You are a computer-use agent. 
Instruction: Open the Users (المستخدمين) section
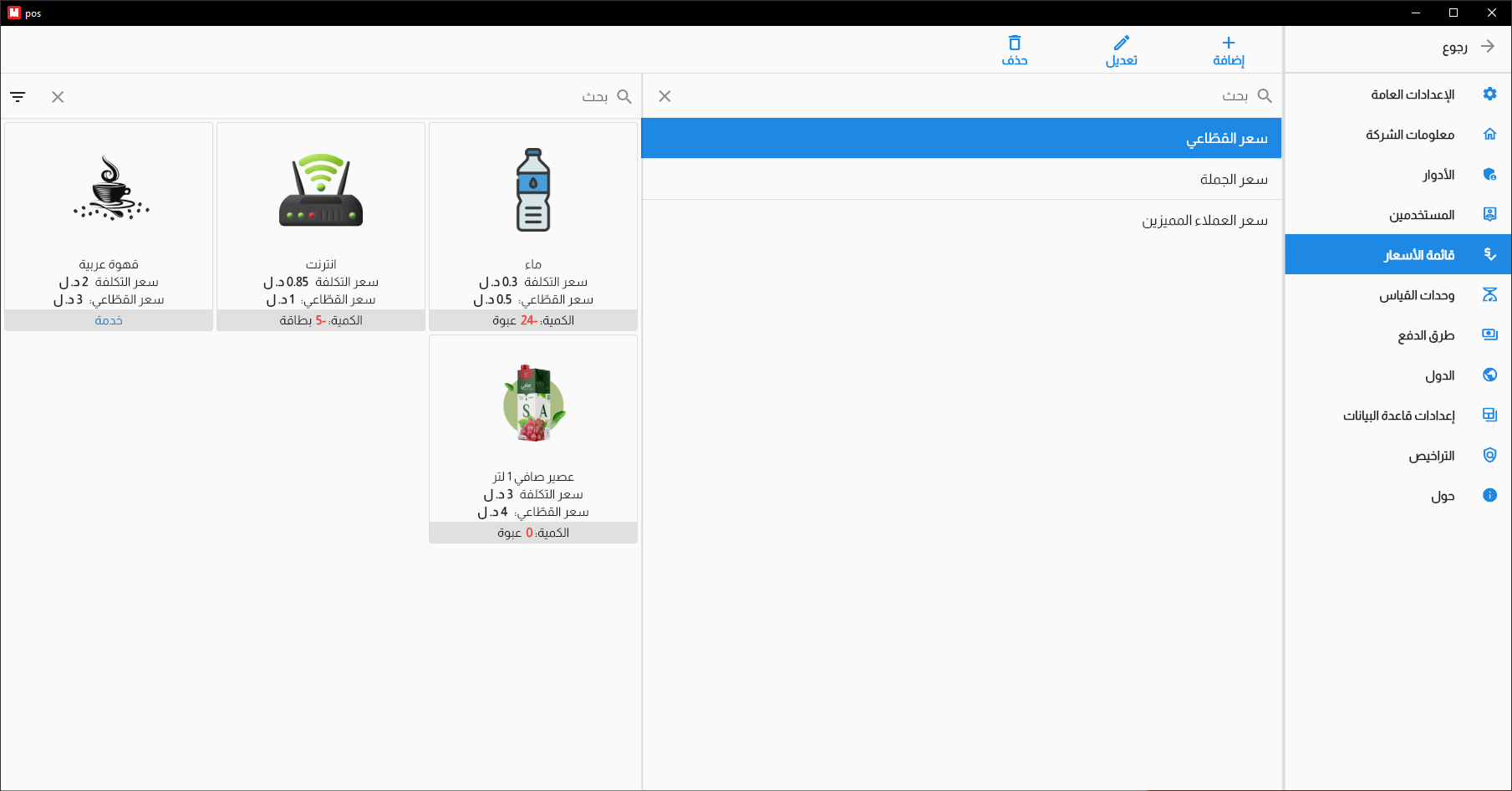(1422, 215)
